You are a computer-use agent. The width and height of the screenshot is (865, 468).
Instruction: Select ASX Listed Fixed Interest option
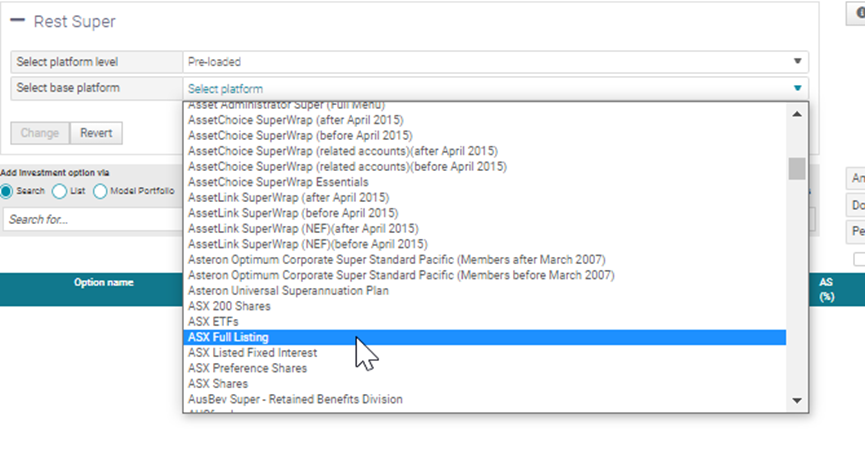point(484,353)
